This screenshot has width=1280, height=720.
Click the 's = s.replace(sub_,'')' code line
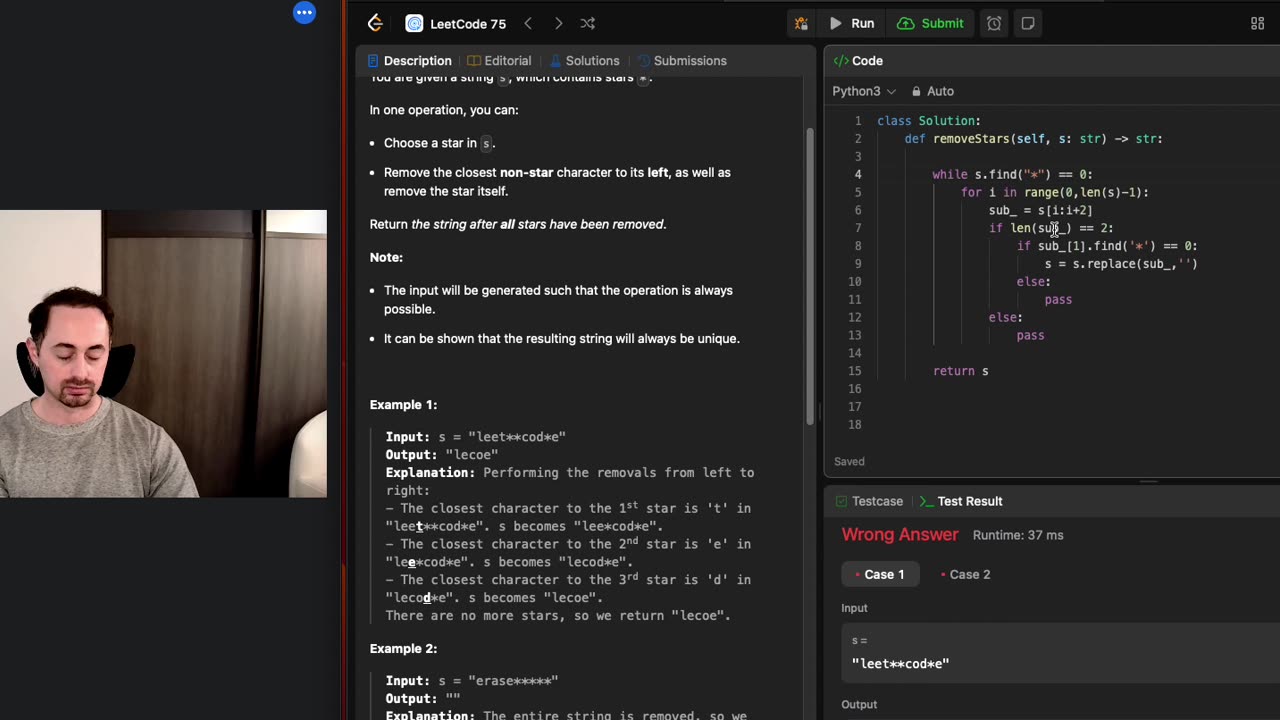click(1120, 264)
